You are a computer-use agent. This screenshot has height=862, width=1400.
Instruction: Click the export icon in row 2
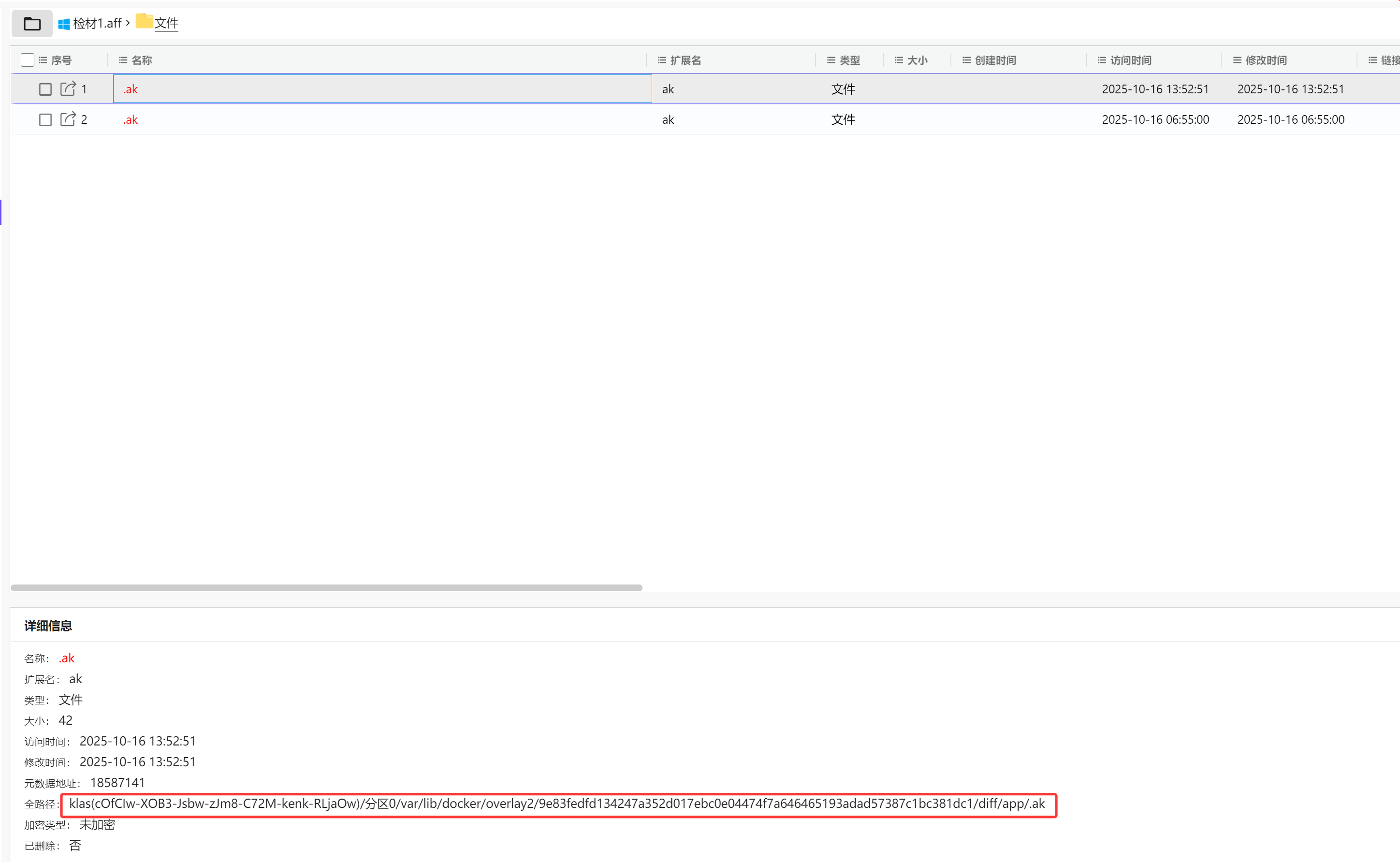pos(68,119)
